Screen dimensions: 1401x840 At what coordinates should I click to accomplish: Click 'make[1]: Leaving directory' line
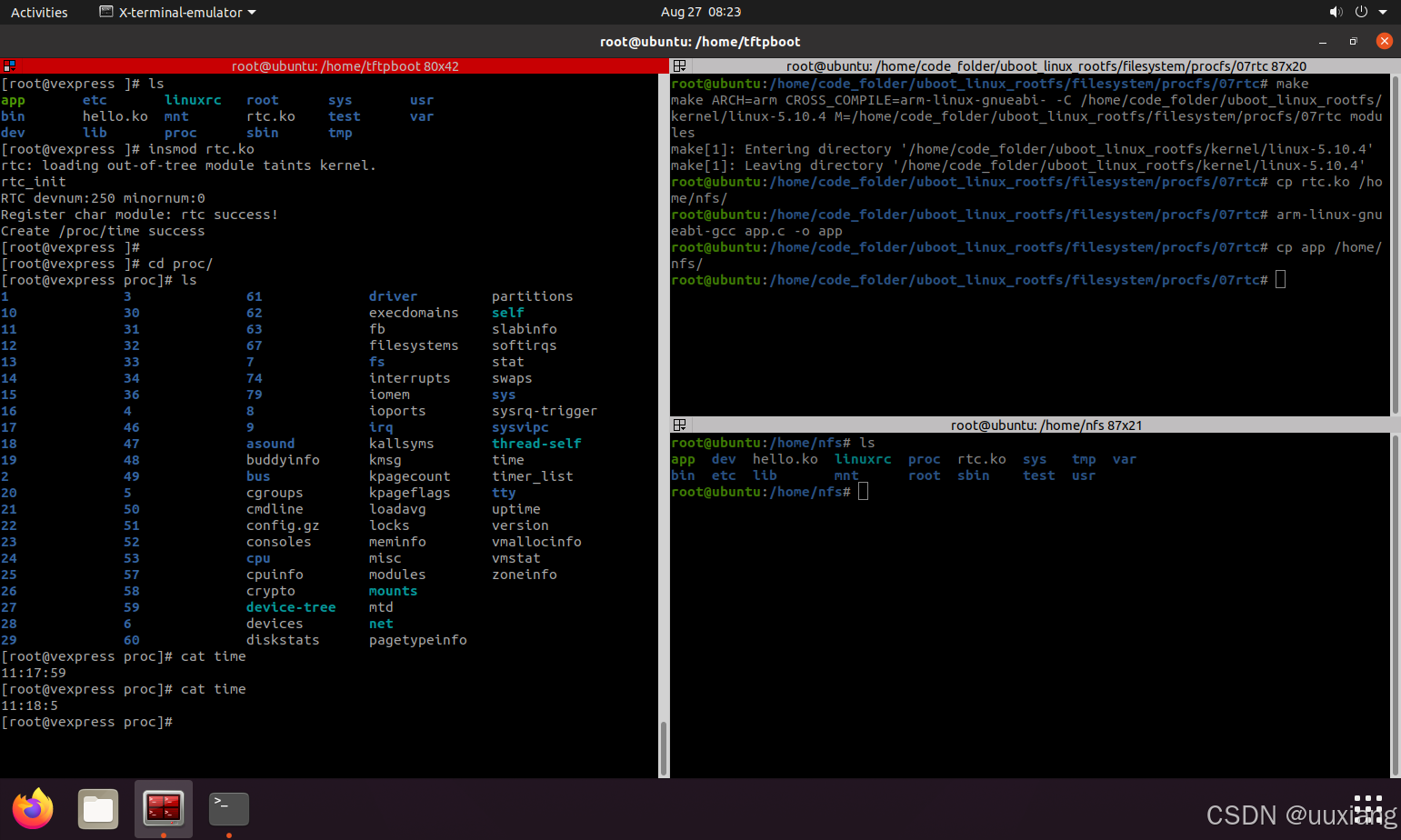point(1018,165)
